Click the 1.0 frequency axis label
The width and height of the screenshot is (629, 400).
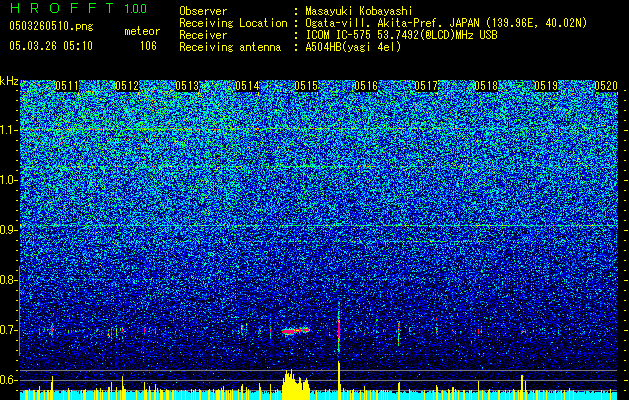pos(8,180)
